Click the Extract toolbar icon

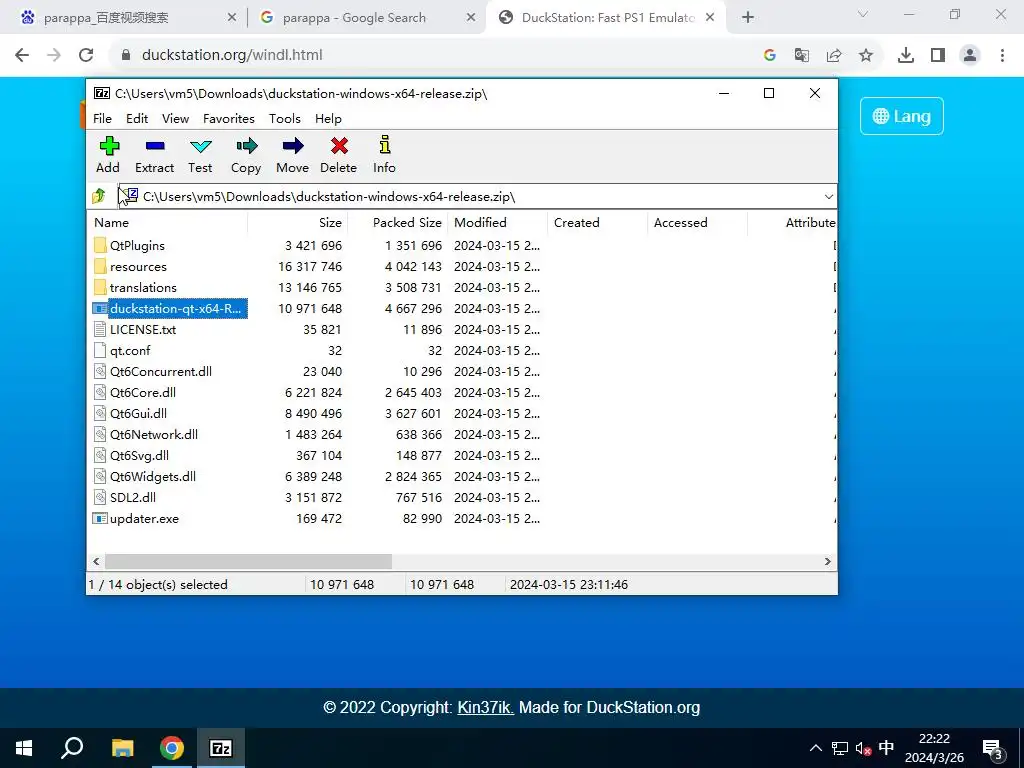pos(155,146)
